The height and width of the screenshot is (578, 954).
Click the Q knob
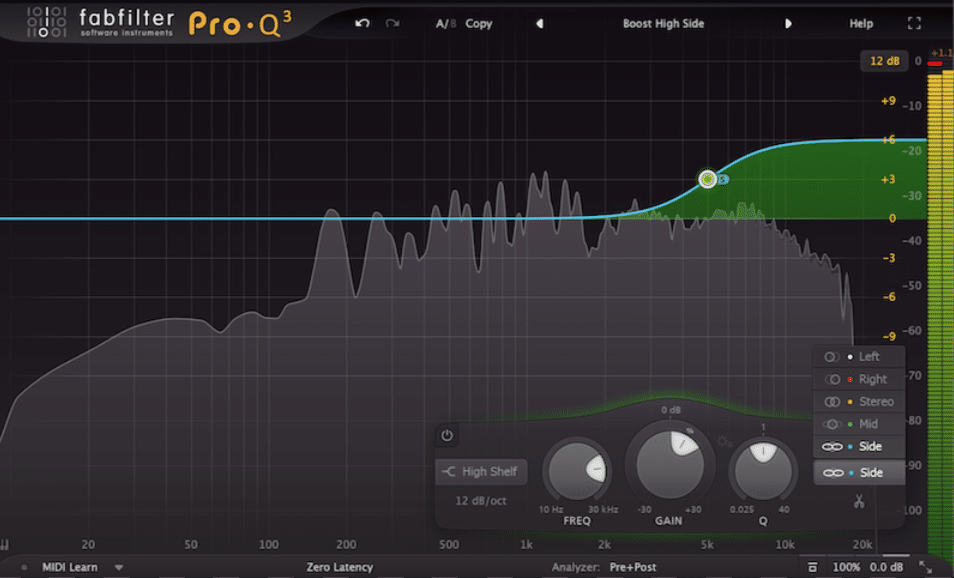pos(763,470)
